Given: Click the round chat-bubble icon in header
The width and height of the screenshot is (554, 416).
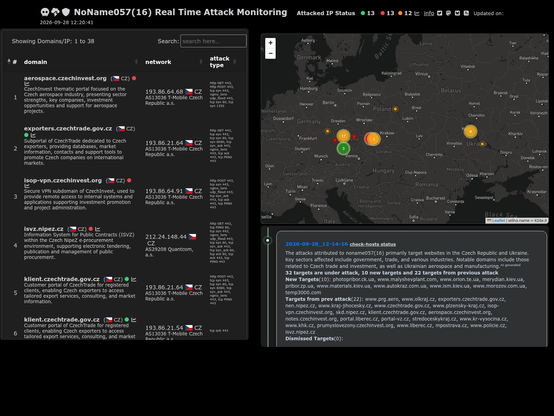Looking at the screenshot, I should pyautogui.click(x=448, y=13).
